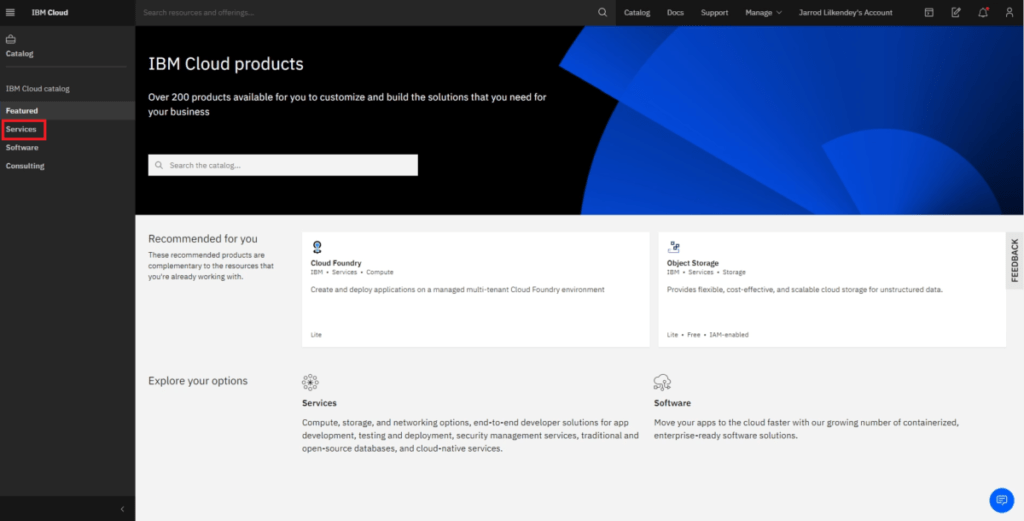Image resolution: width=1024 pixels, height=521 pixels.
Task: Click the 'Lite' tag on Cloud Foundry card
Action: [316, 335]
